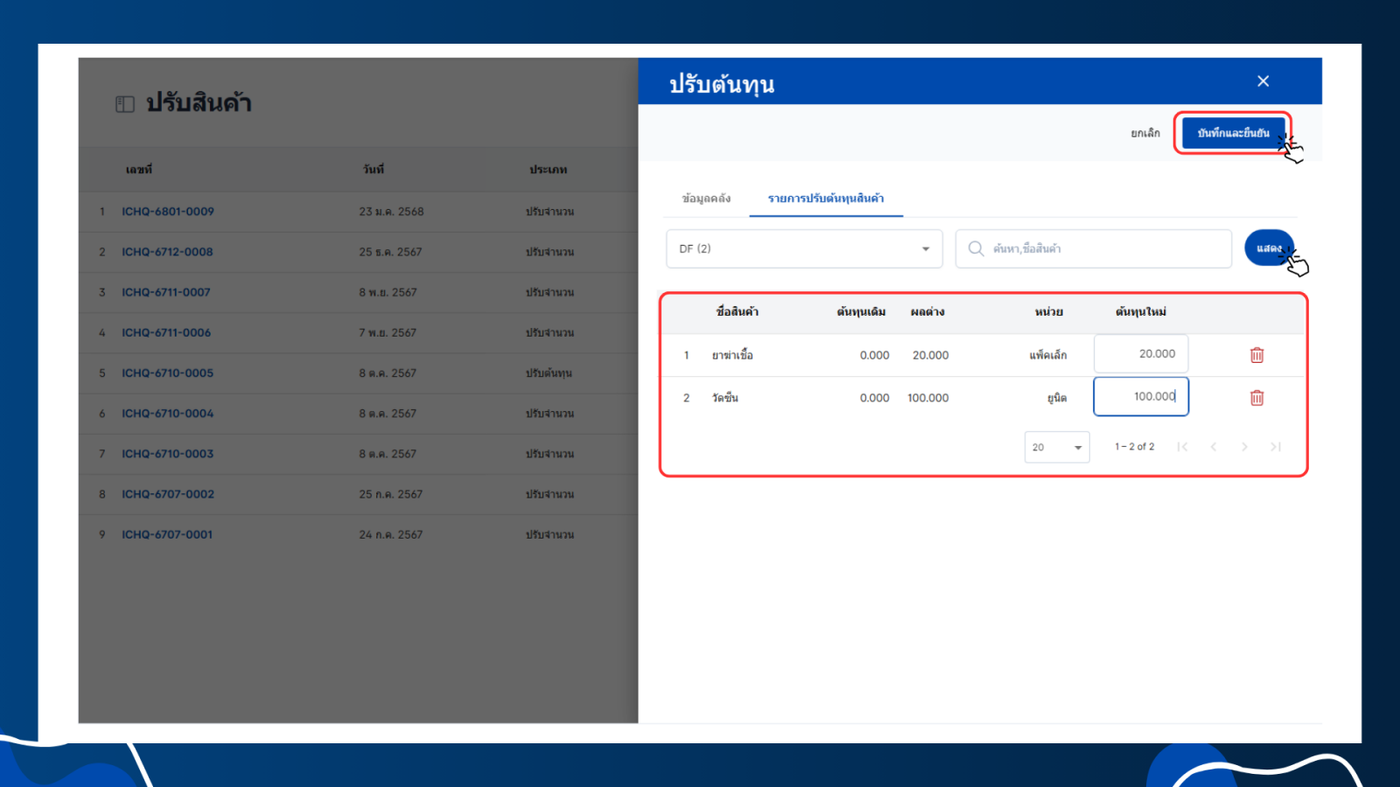Open the rows-per-page dropdown showing 20
1400x787 pixels.
click(x=1057, y=447)
